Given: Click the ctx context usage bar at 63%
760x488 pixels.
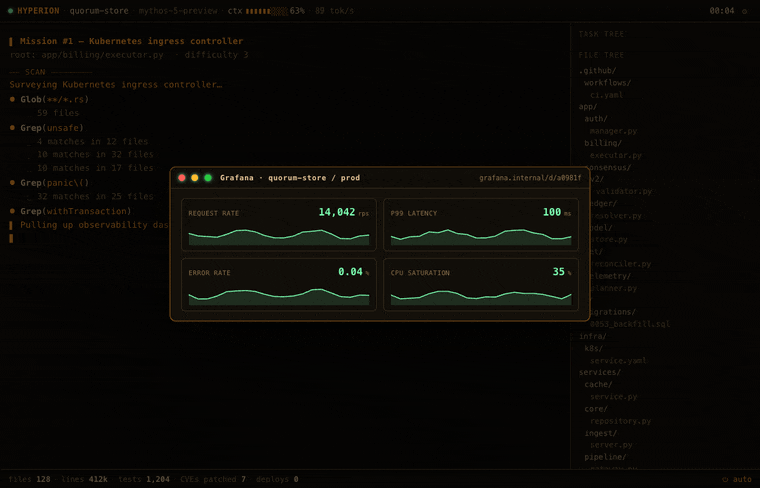Looking at the screenshot, I should [x=267, y=11].
